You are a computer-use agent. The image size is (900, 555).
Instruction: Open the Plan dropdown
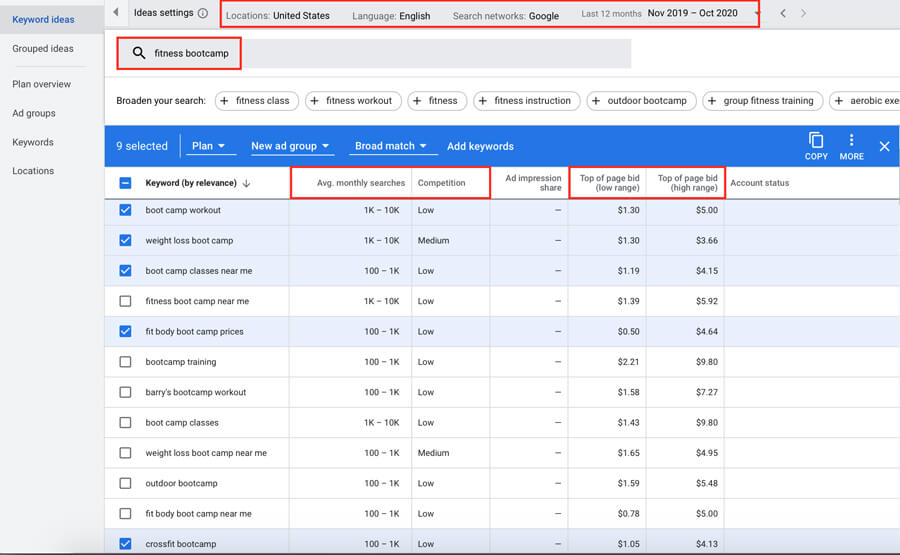[x=209, y=146]
